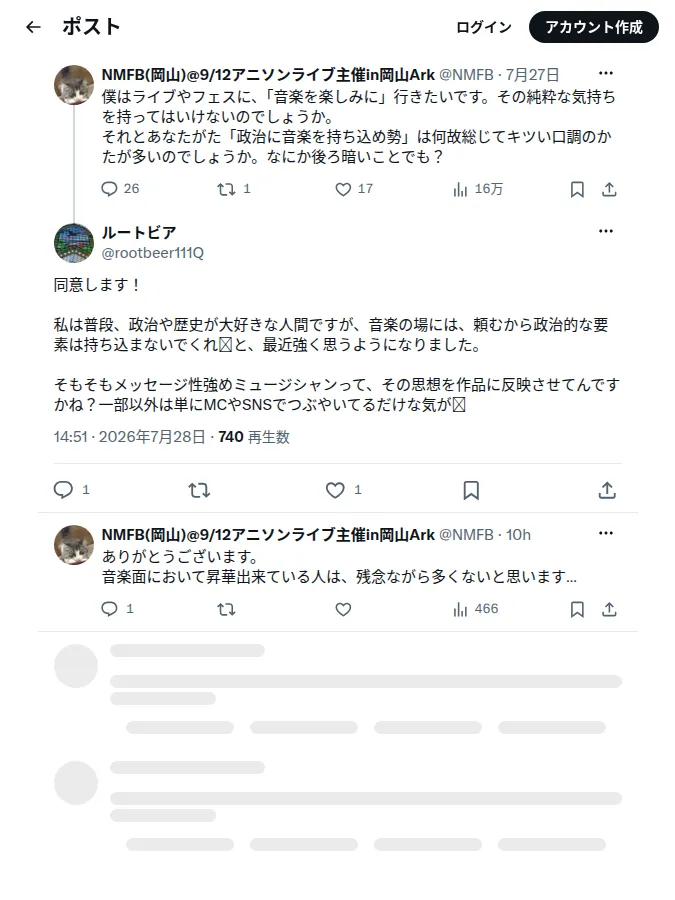View analytics showing 16万 views
675x900 pixels.
[478, 189]
